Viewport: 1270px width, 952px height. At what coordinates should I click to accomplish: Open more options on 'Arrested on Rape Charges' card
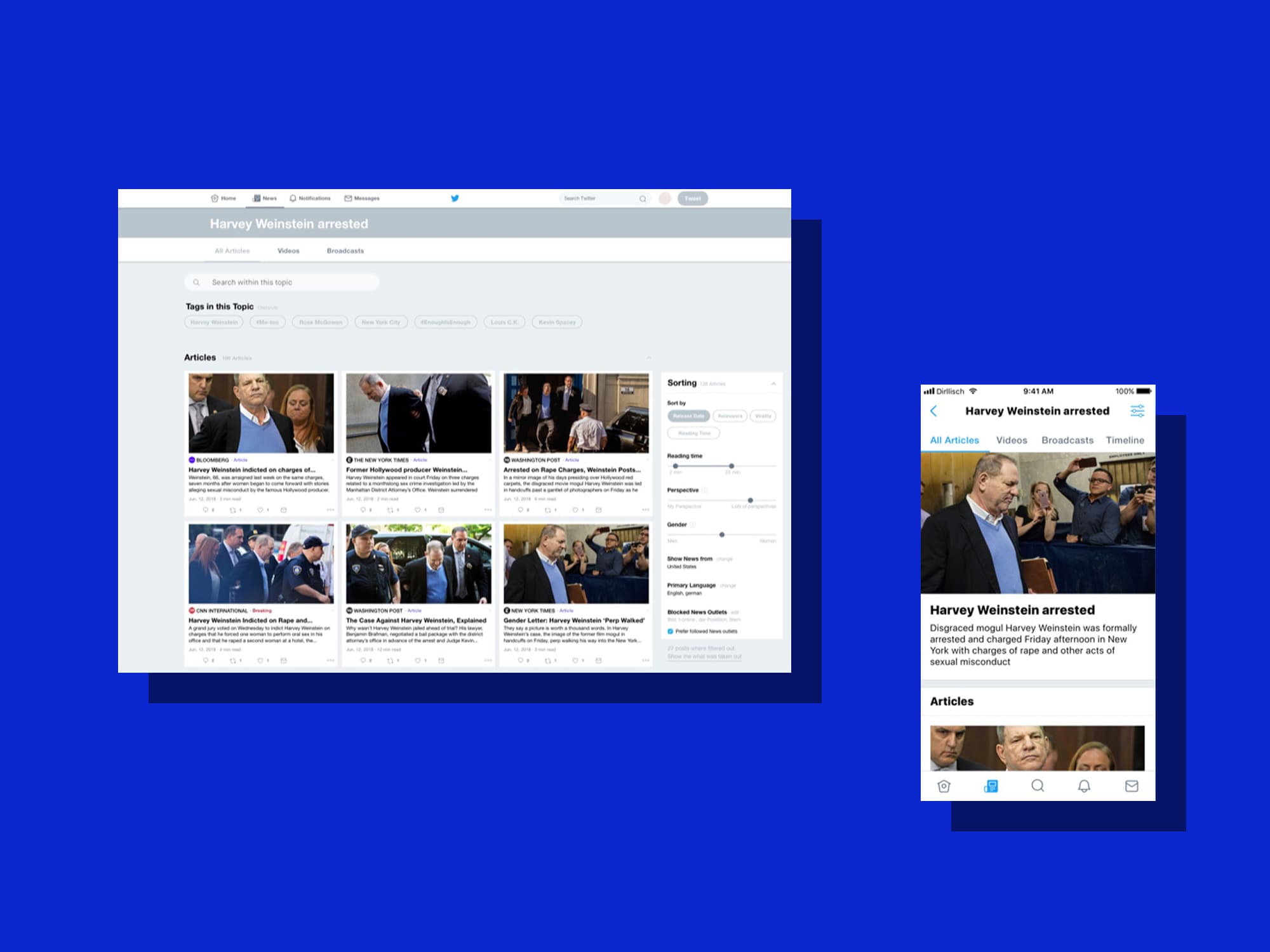[645, 510]
